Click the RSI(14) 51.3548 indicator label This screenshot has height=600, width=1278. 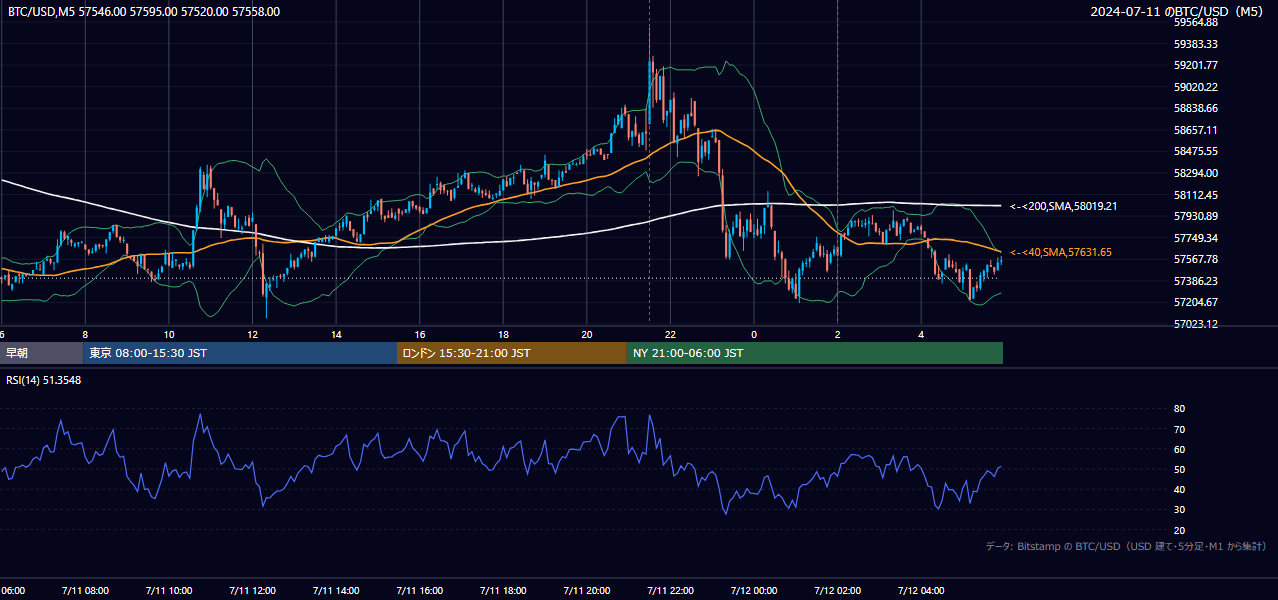(44, 380)
